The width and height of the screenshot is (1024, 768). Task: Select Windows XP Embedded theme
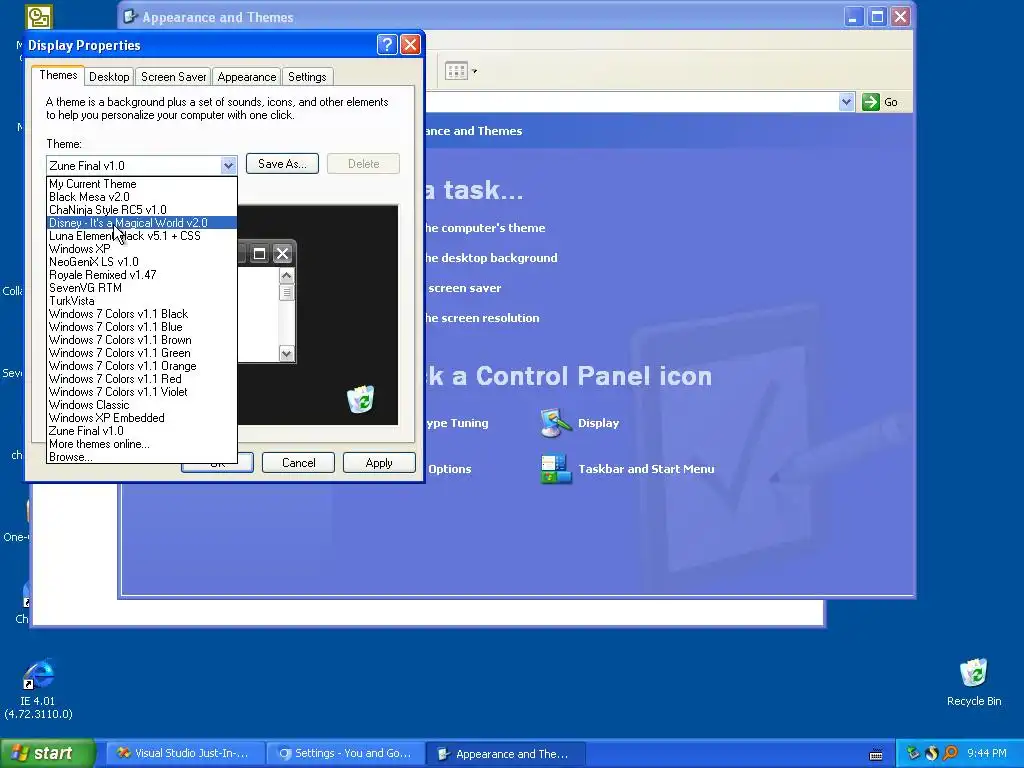[x=142, y=418]
